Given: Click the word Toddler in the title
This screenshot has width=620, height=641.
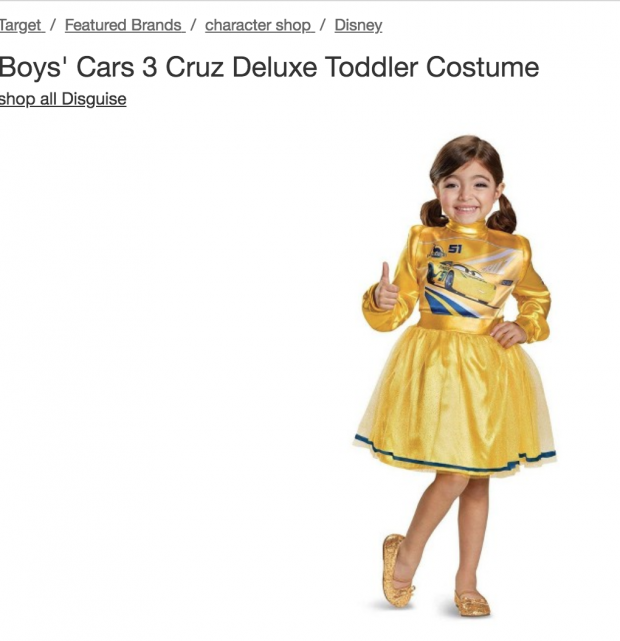Looking at the screenshot, I should point(372,67).
